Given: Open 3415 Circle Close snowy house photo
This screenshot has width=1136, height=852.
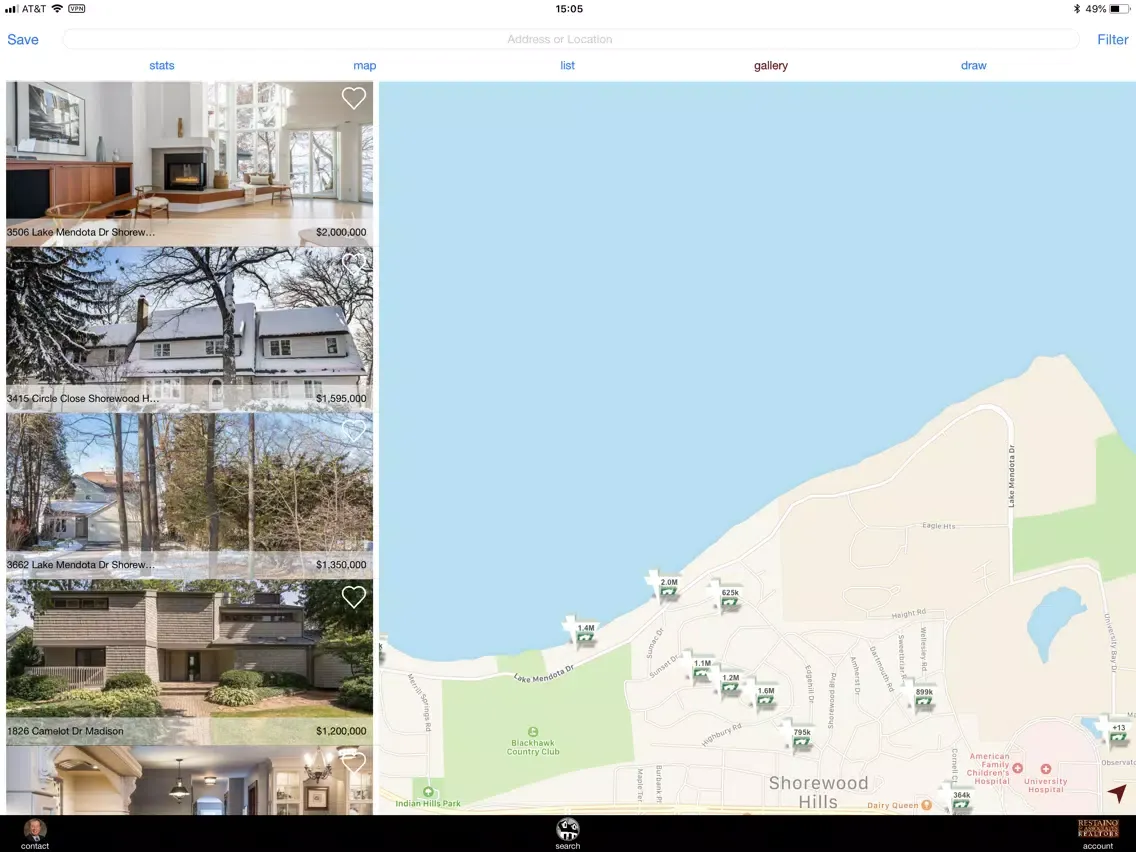Looking at the screenshot, I should coord(190,330).
